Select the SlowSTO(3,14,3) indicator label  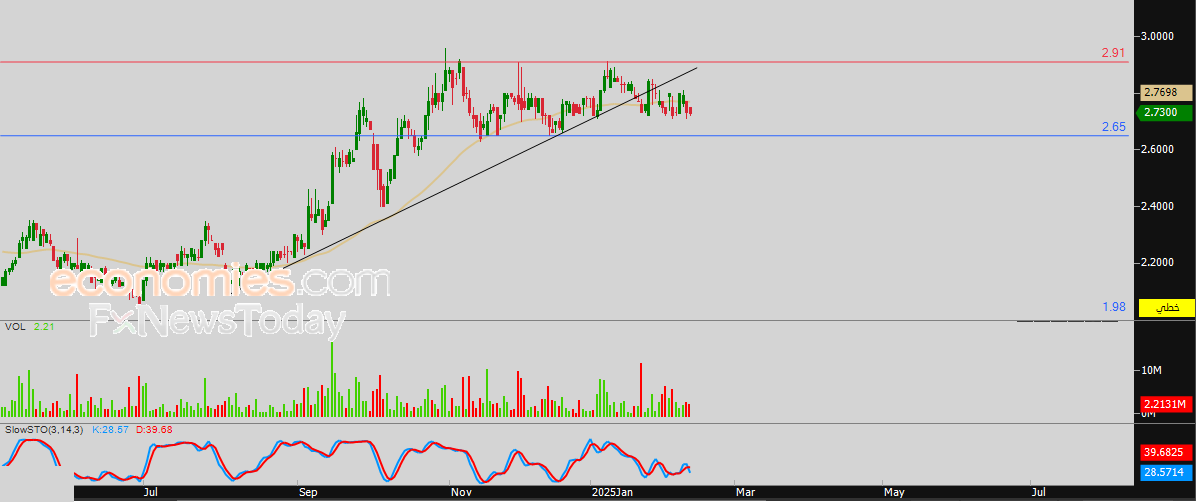(45, 430)
